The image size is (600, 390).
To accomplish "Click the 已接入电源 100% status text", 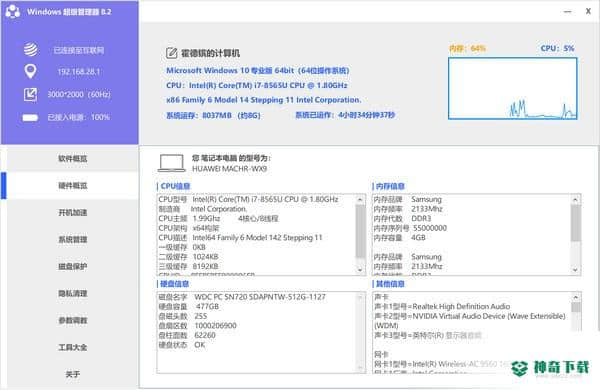I will (x=79, y=117).
